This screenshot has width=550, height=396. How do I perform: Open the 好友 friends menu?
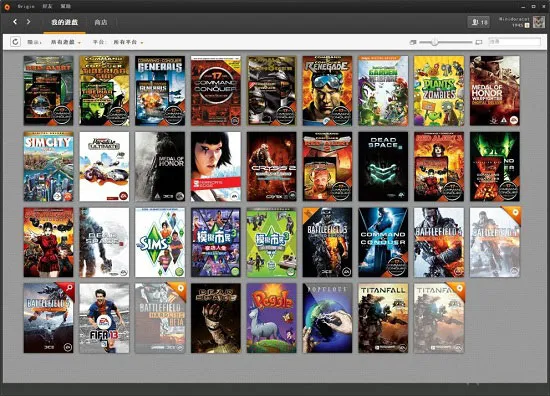pos(47,6)
